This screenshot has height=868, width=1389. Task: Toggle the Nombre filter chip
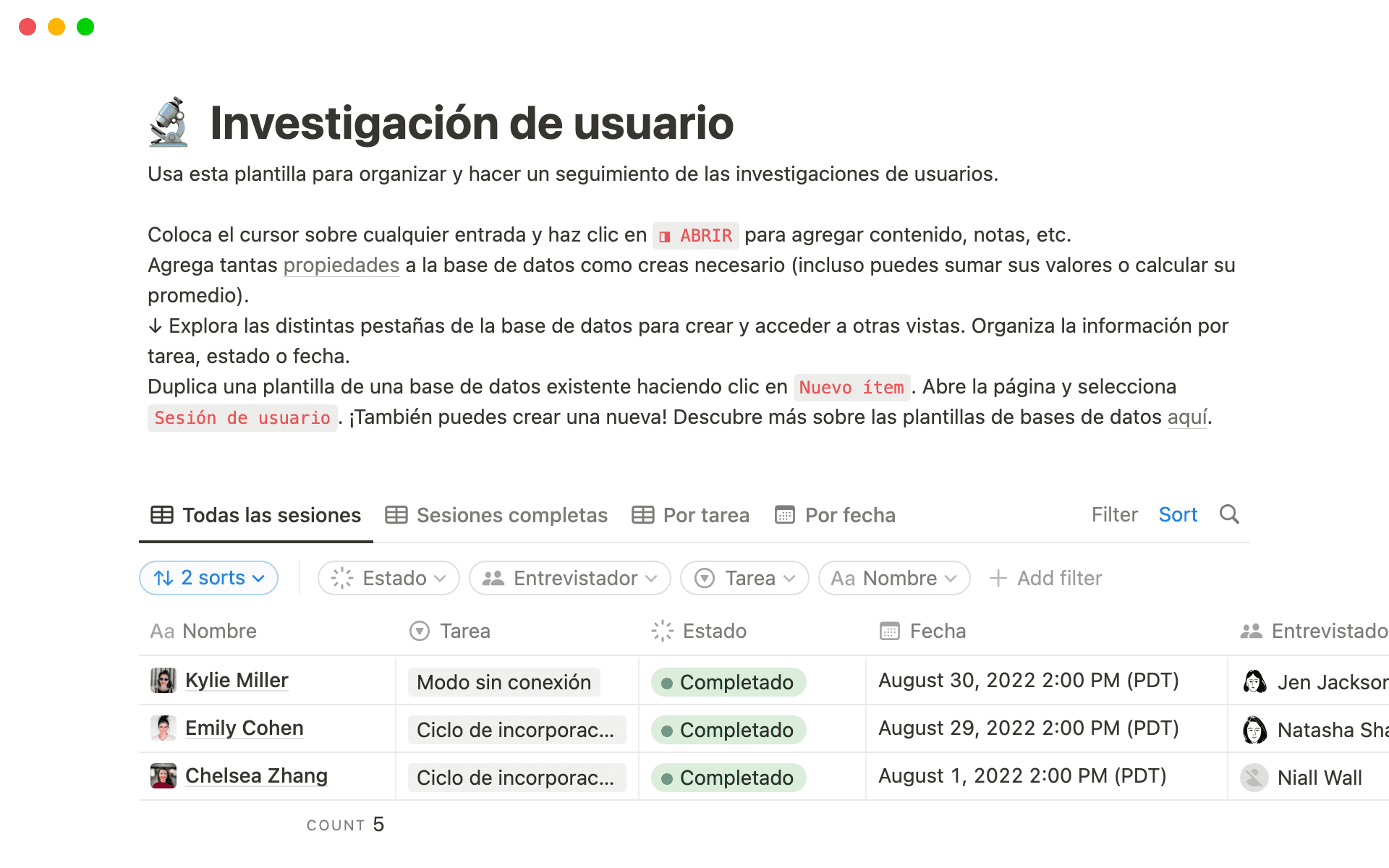pyautogui.click(x=893, y=578)
